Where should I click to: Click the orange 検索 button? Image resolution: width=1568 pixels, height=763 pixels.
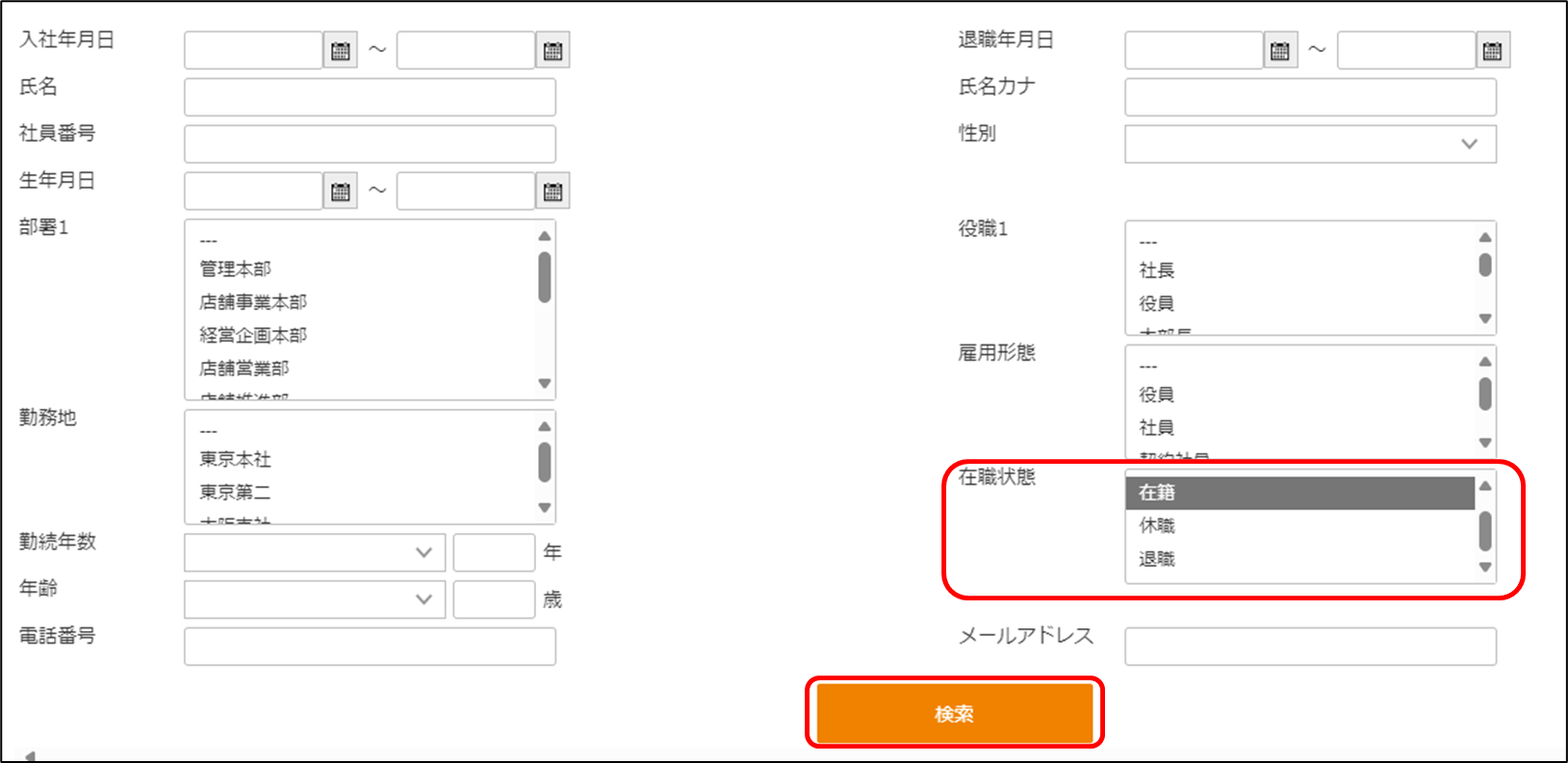tap(954, 713)
